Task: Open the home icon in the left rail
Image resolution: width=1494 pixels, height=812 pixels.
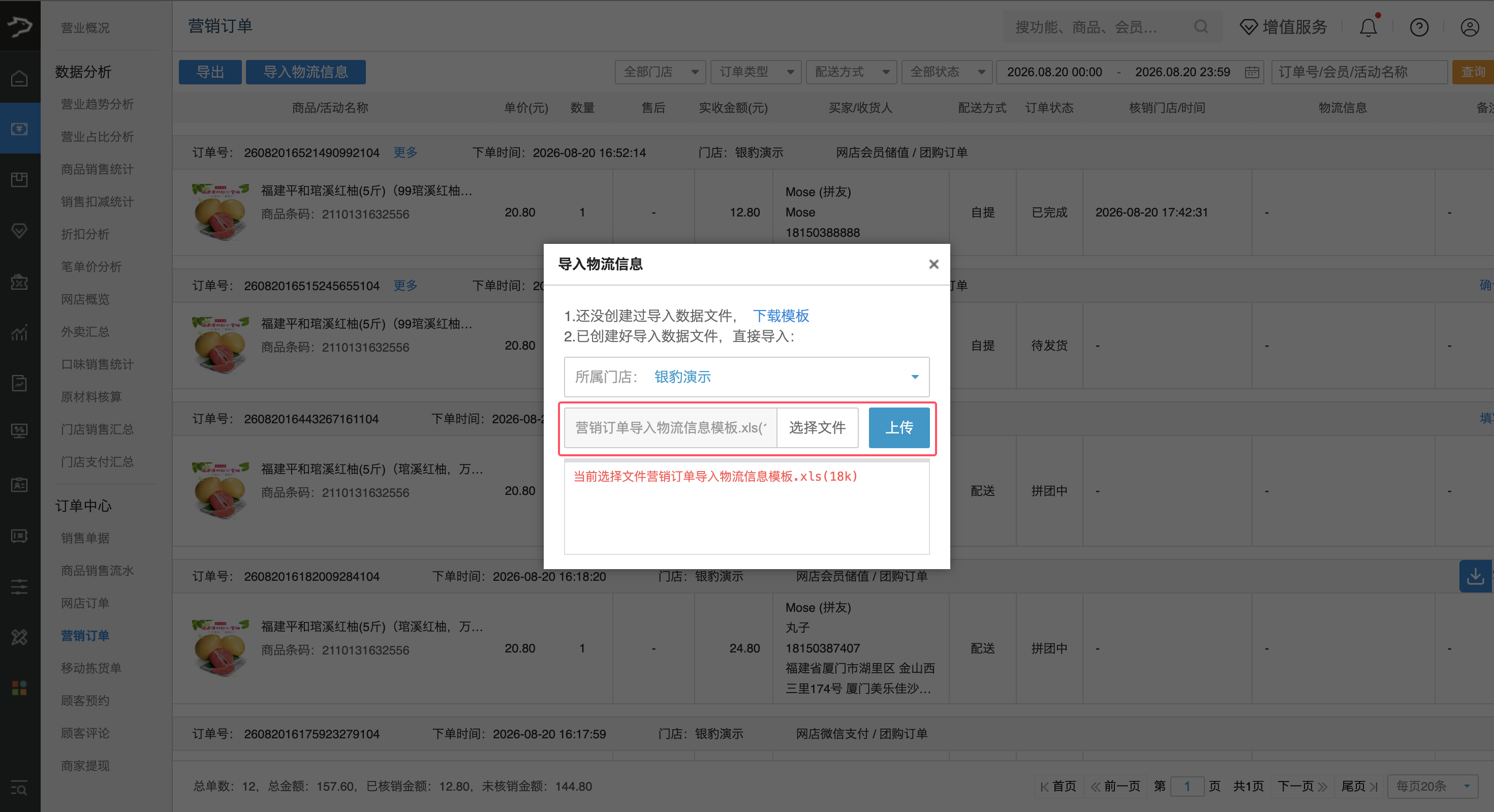Action: pyautogui.click(x=19, y=78)
